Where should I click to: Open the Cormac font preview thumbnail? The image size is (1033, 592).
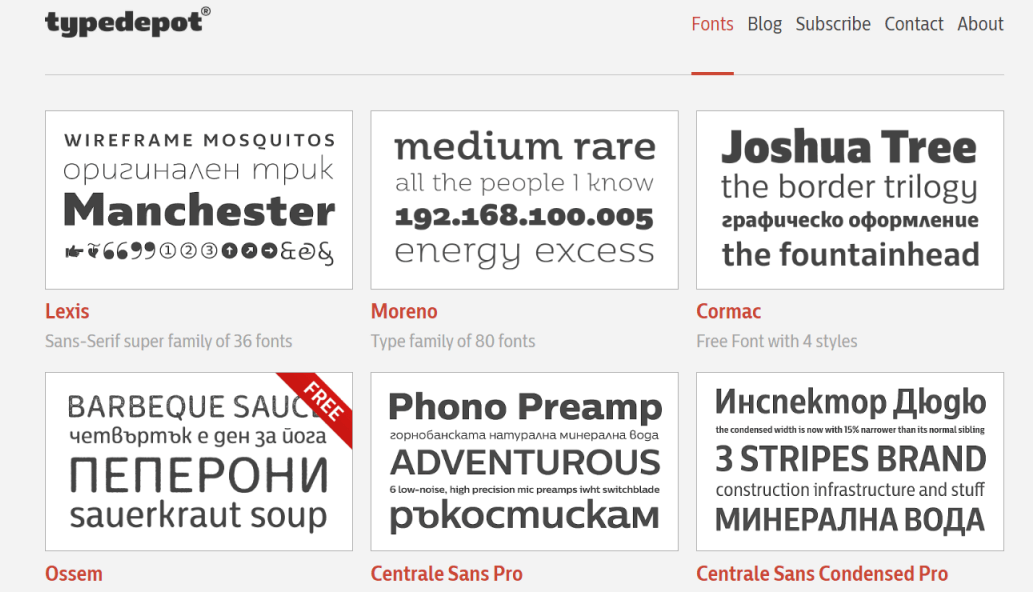849,199
